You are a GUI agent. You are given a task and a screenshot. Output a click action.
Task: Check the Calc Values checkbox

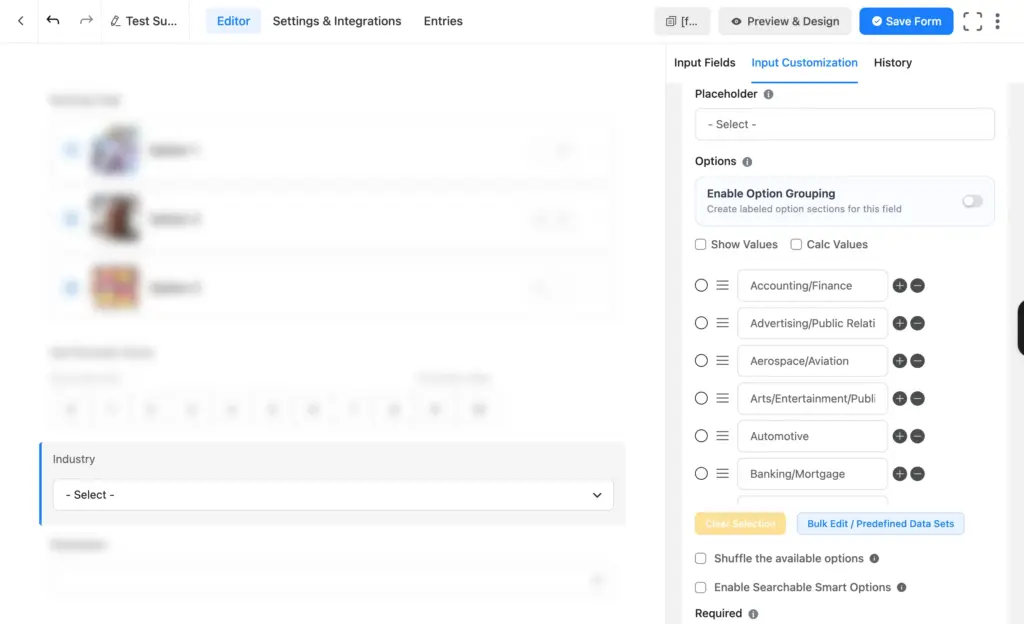tap(795, 244)
